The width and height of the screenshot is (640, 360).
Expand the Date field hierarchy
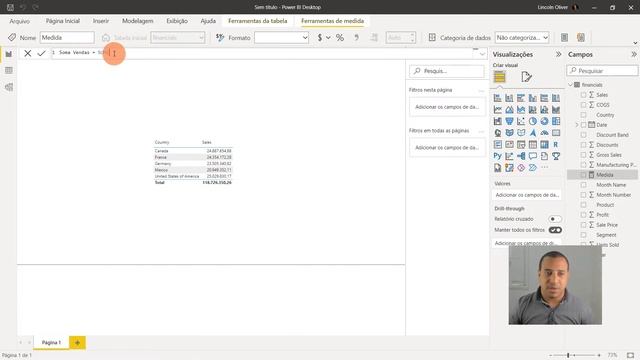(x=577, y=125)
